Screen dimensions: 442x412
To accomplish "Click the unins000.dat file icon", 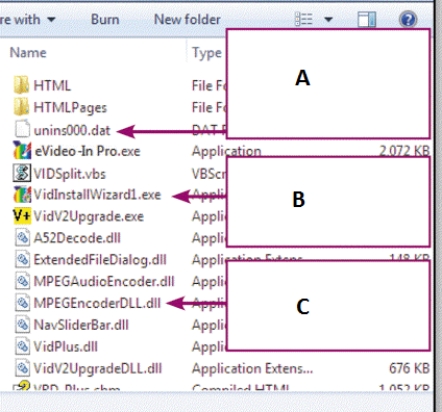I will click(22, 129).
